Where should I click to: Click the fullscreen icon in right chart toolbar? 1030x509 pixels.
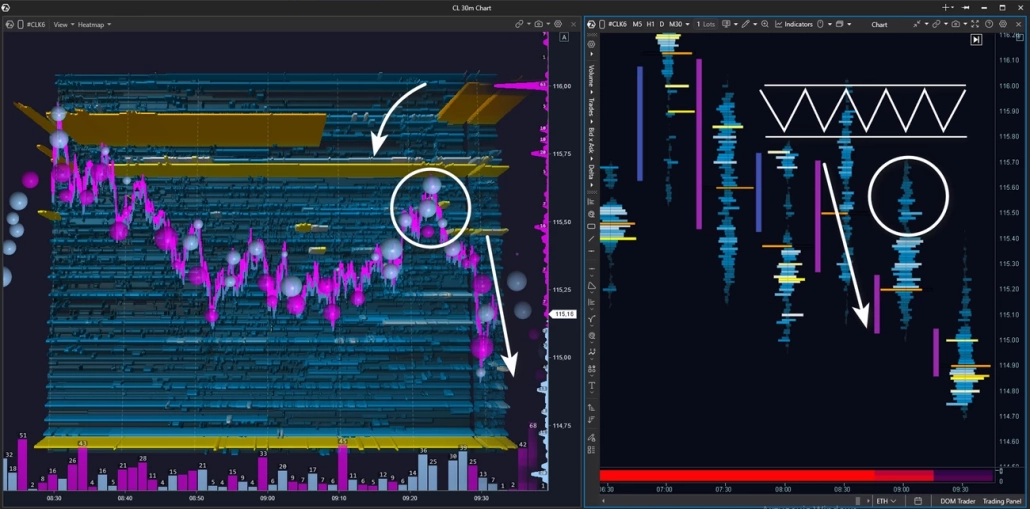[x=974, y=24]
